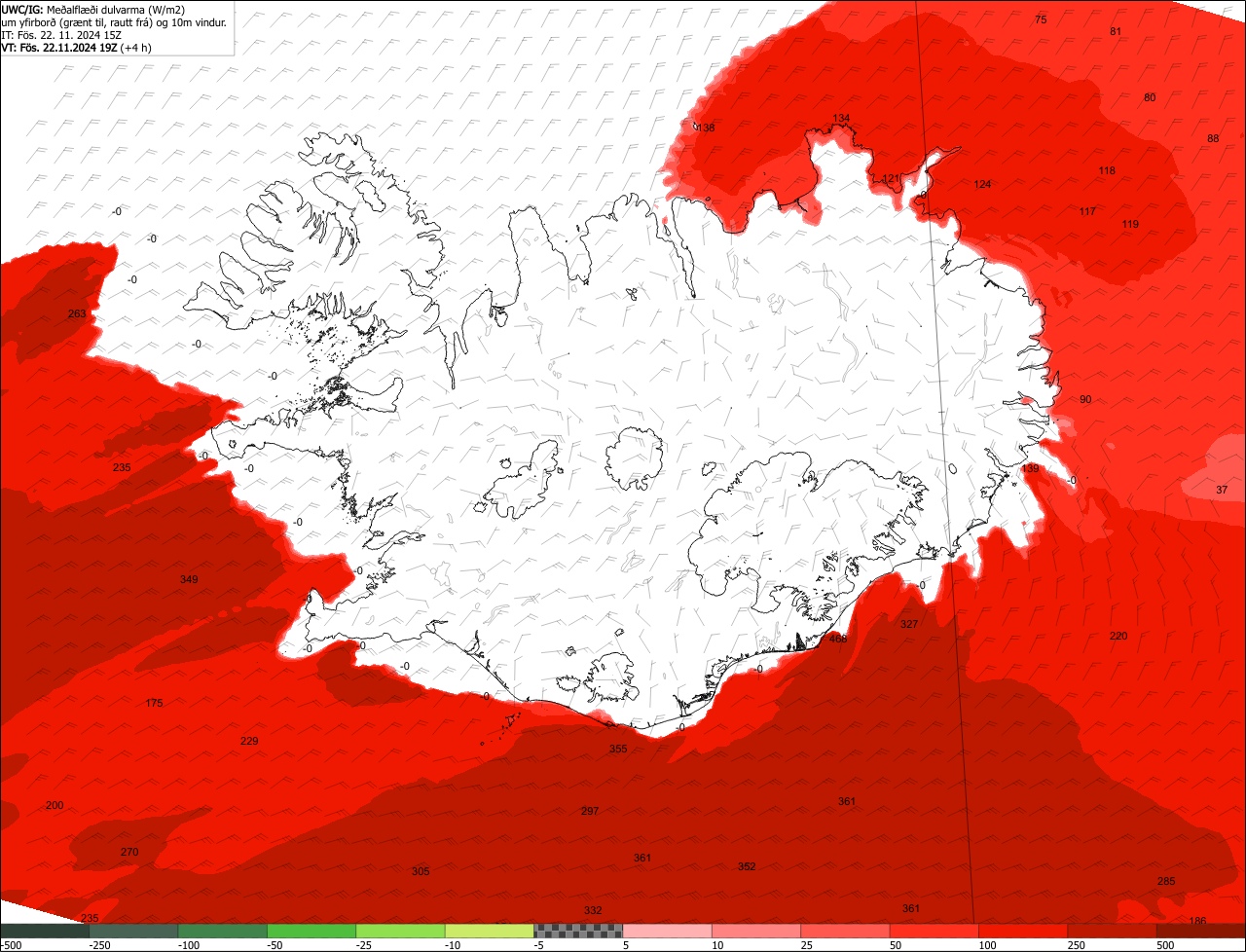Image resolution: width=1246 pixels, height=952 pixels.
Task: Click the flux value 138
Action: point(707,128)
